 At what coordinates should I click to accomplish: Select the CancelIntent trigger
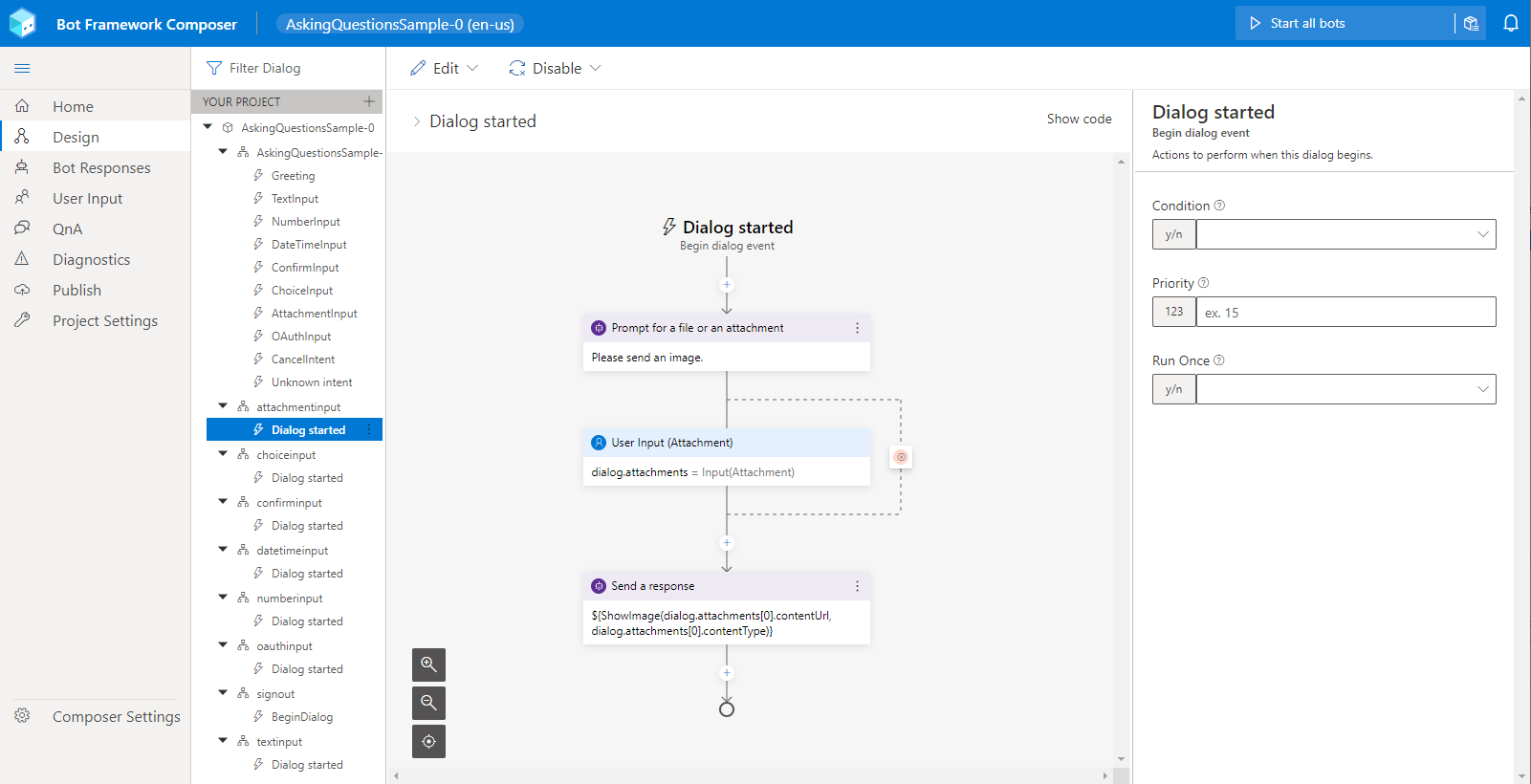pos(303,359)
